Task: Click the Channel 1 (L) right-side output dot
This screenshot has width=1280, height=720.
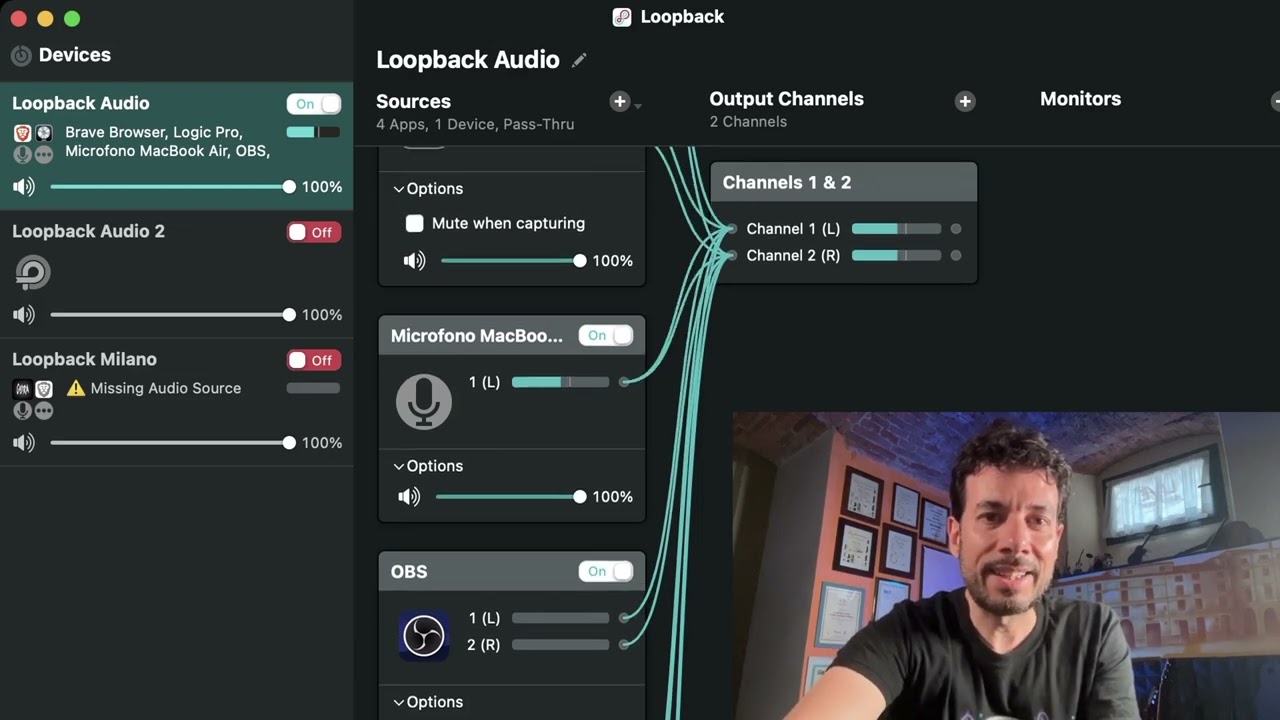Action: click(956, 229)
